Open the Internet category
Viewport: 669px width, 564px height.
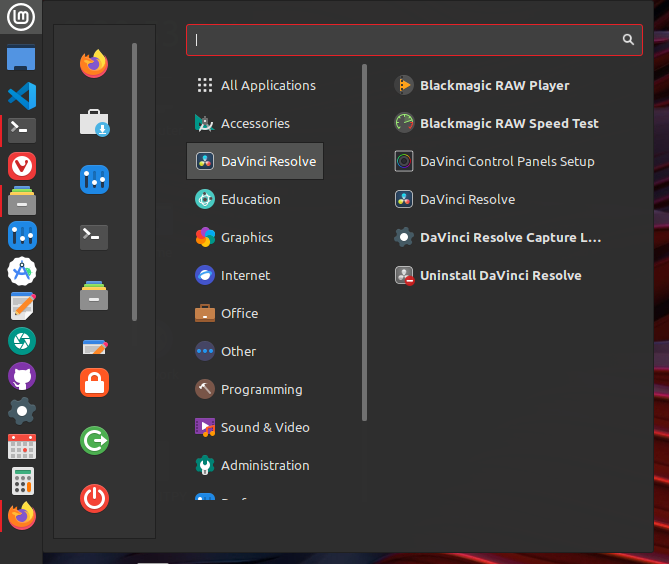255,275
